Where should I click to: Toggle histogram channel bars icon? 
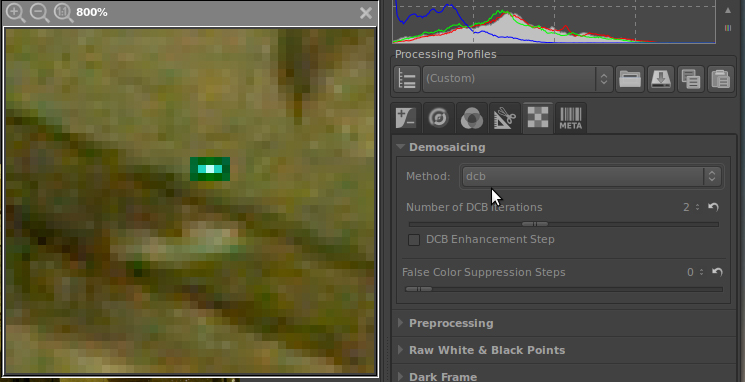click(728, 29)
